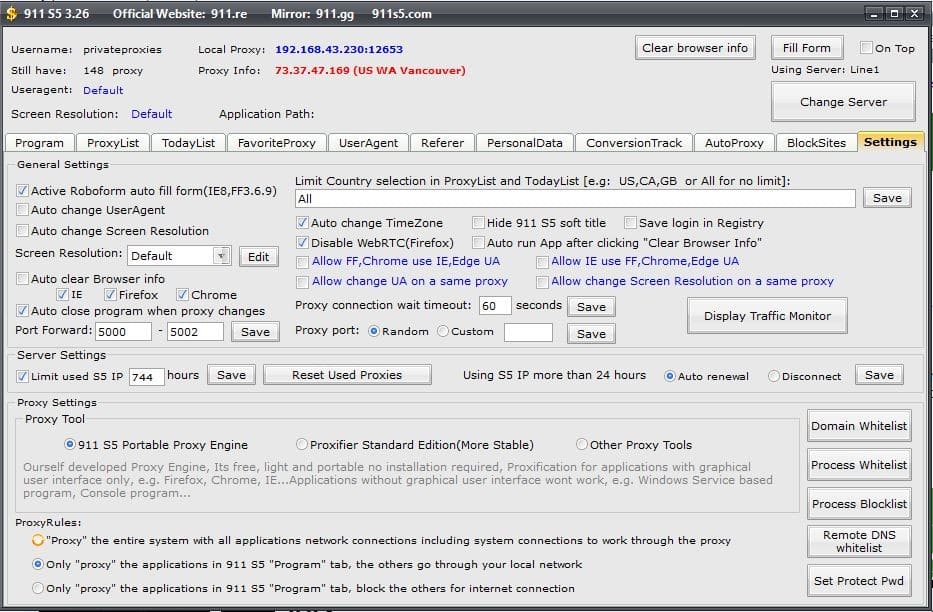The width and height of the screenshot is (933, 612).
Task: Save the Limit Country selection
Action: pos(887,198)
